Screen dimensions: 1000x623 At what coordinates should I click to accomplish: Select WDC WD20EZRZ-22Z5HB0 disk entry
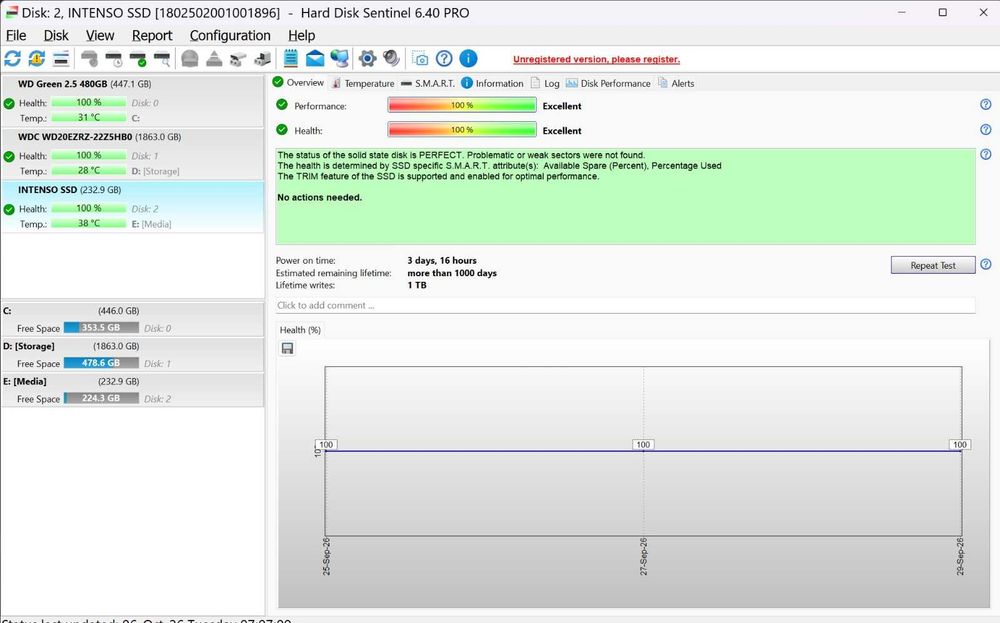133,154
